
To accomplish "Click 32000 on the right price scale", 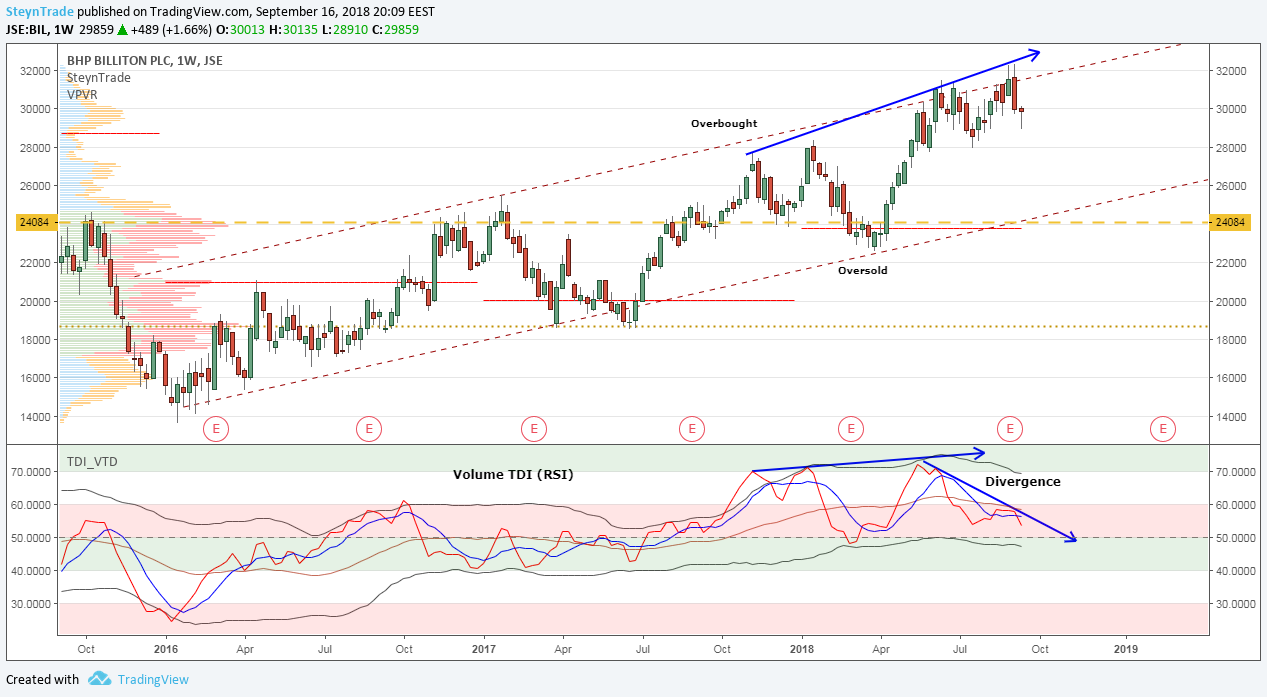I will tap(1231, 71).
